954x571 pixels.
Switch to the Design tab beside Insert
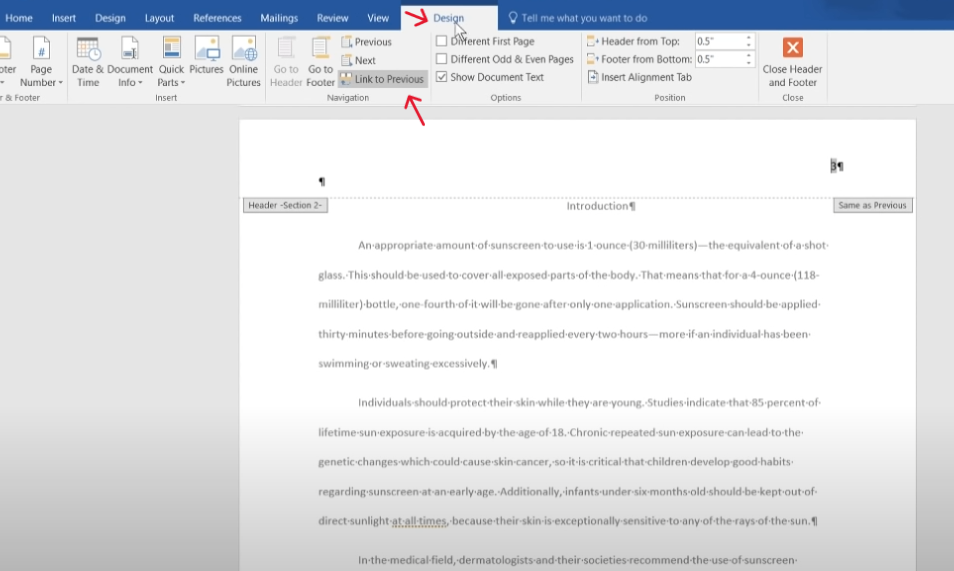(x=110, y=18)
